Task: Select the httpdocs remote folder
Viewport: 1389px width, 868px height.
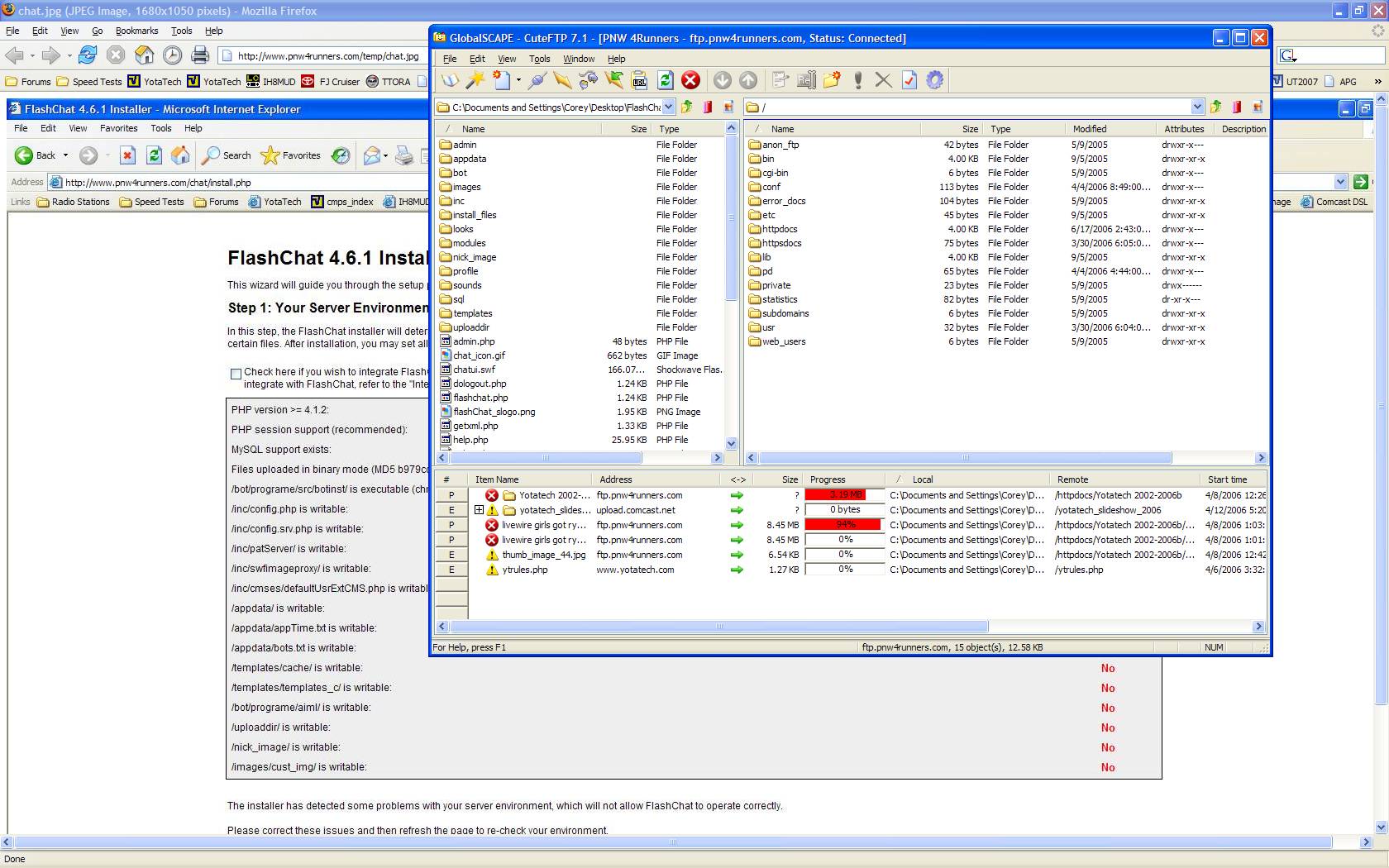Action: (x=780, y=229)
